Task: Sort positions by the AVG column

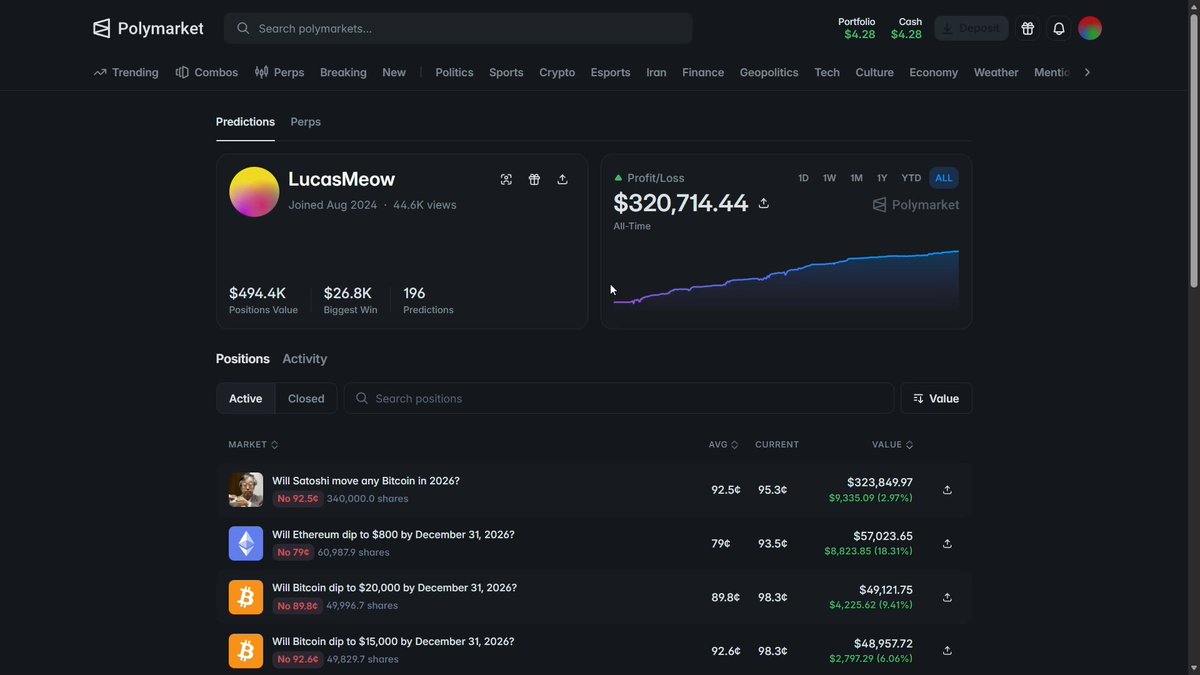Action: pyautogui.click(x=724, y=444)
